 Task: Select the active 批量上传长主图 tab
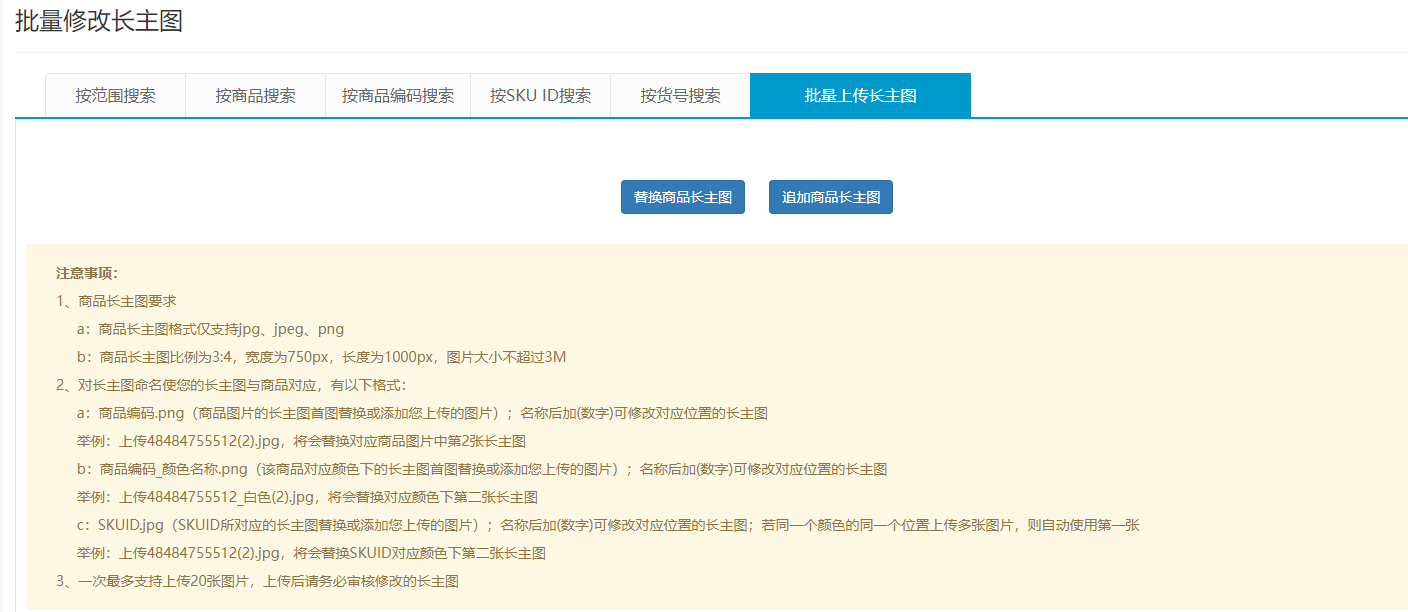[x=860, y=96]
